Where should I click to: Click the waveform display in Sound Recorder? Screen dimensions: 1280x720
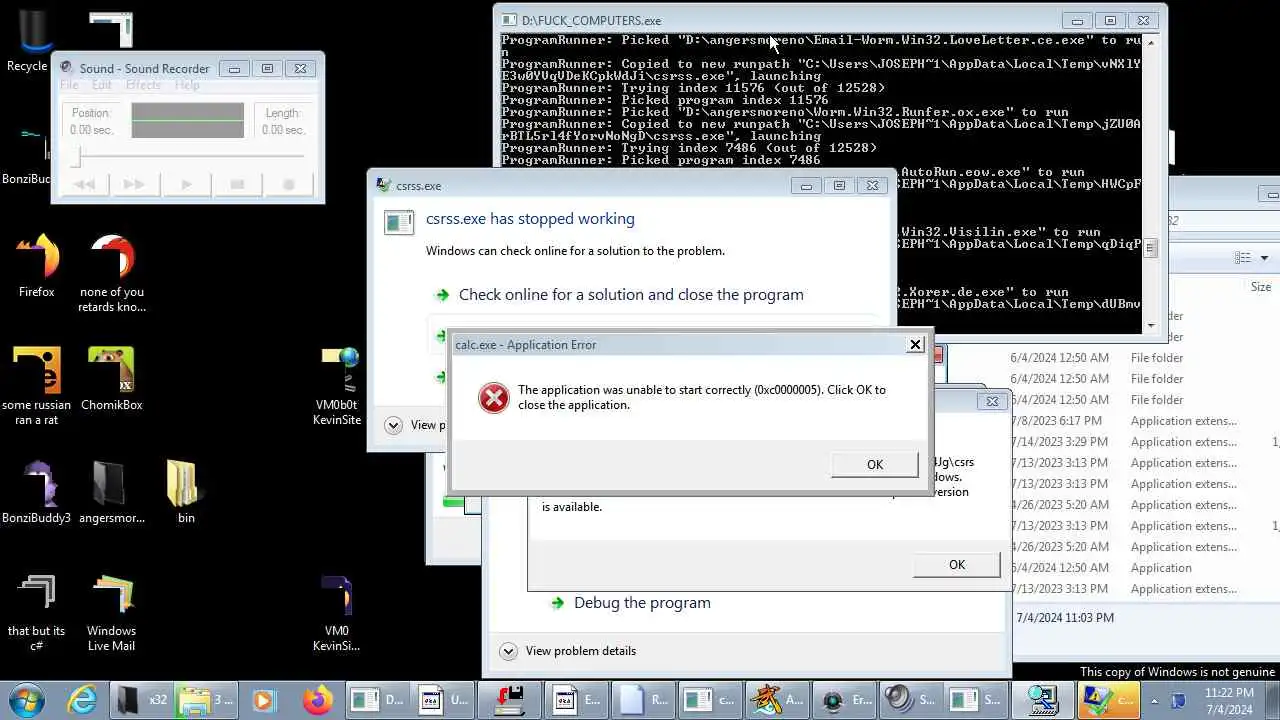tap(187, 120)
